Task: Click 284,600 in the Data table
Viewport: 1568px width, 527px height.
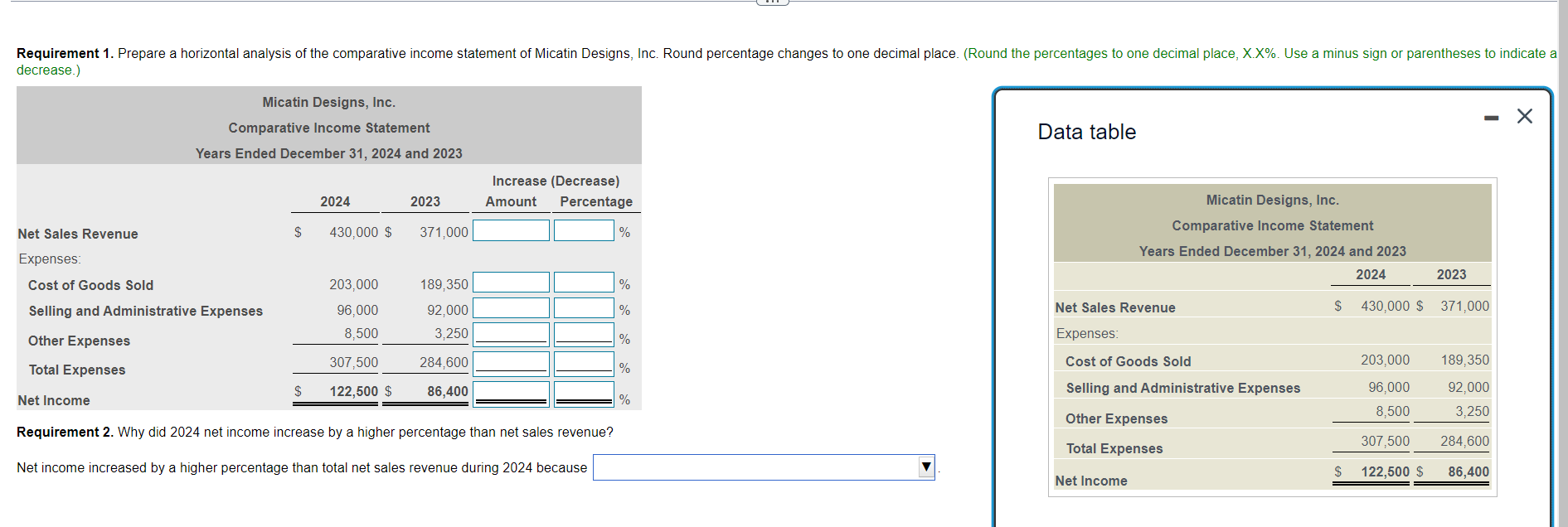Action: coord(1464,441)
